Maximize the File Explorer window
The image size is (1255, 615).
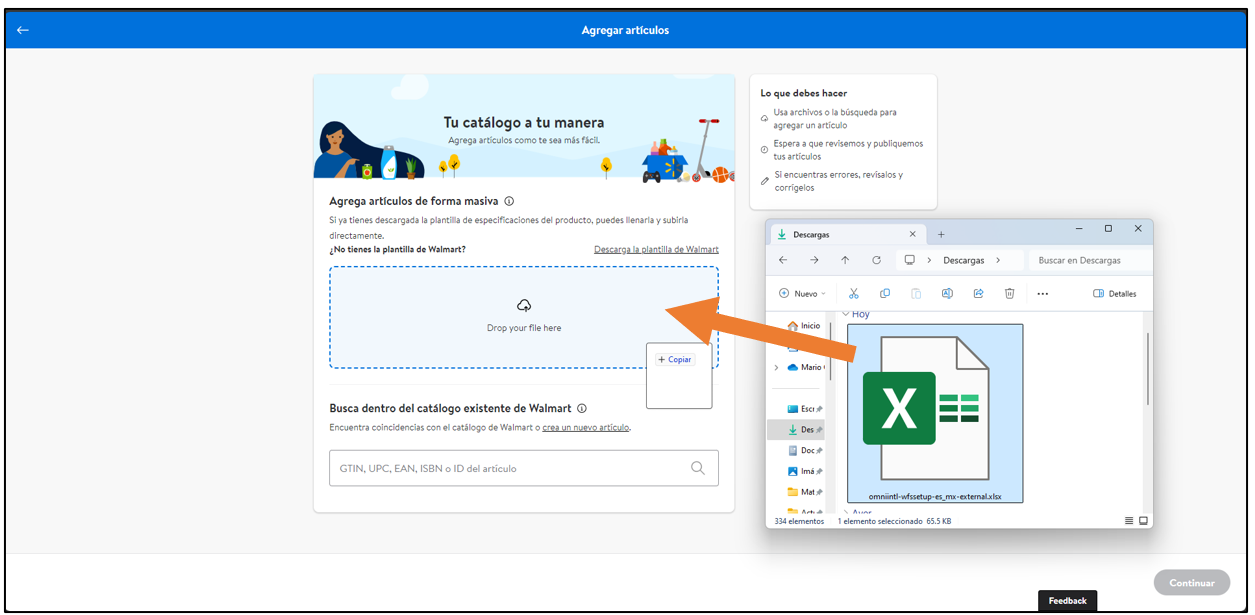click(x=1108, y=229)
